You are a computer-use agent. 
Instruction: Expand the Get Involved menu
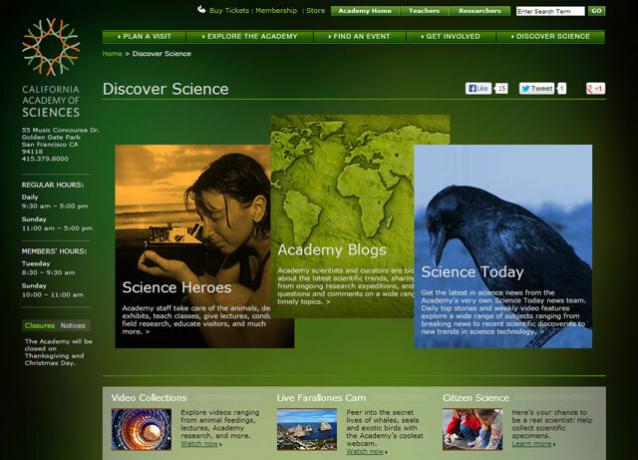451,37
